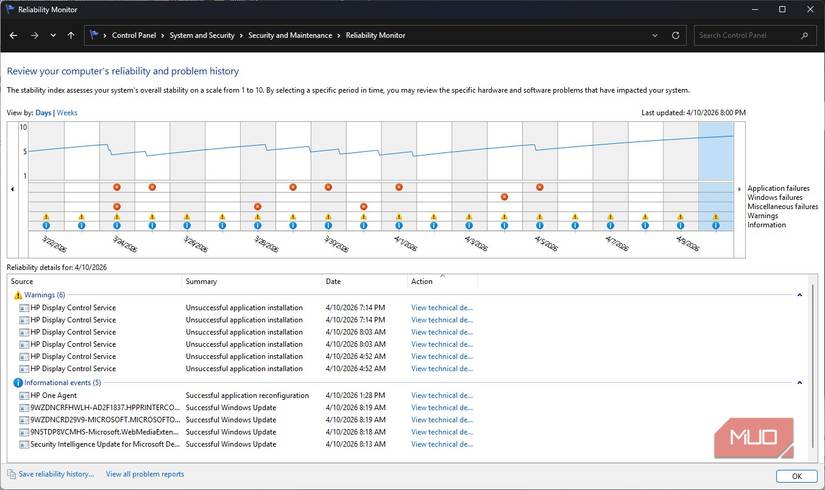
Task: Open Security and Maintenance breadcrumb
Action: [290, 35]
